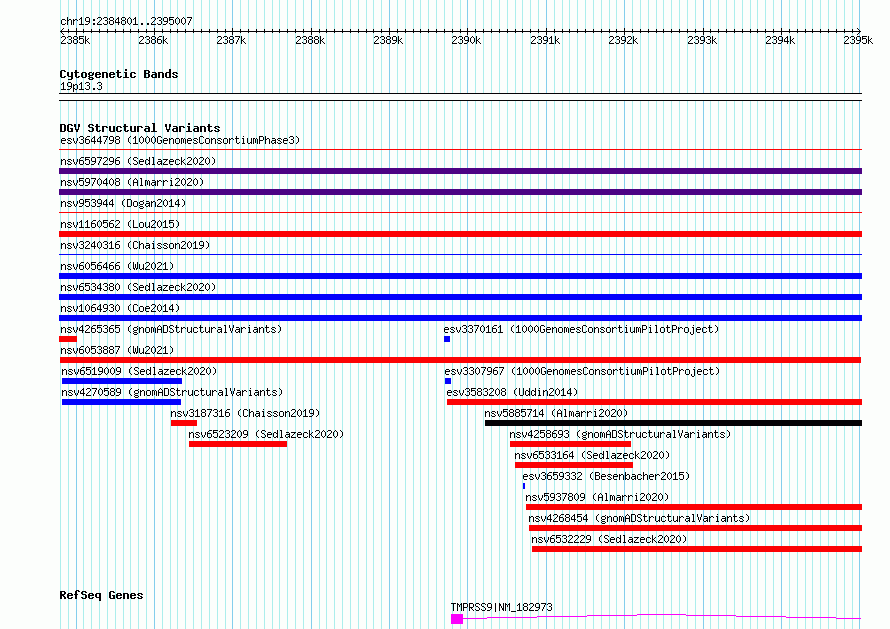Viewport: 890px width, 629px height.
Task: Click the esv3644798 (1000GenomesConsortiumPhase3) variant label
Action: point(180,140)
